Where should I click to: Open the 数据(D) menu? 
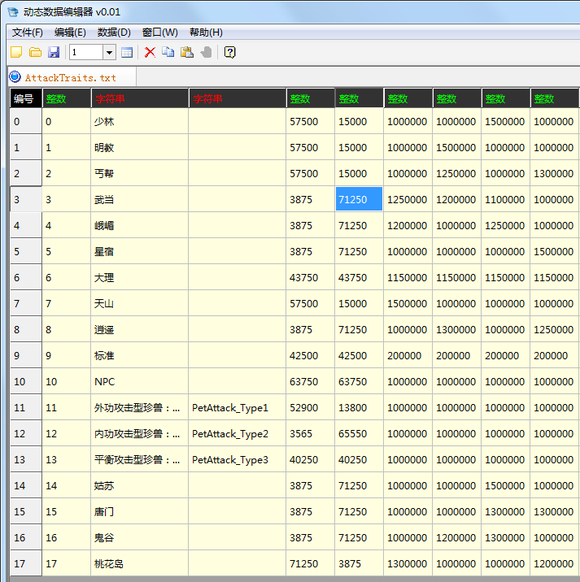click(114, 33)
